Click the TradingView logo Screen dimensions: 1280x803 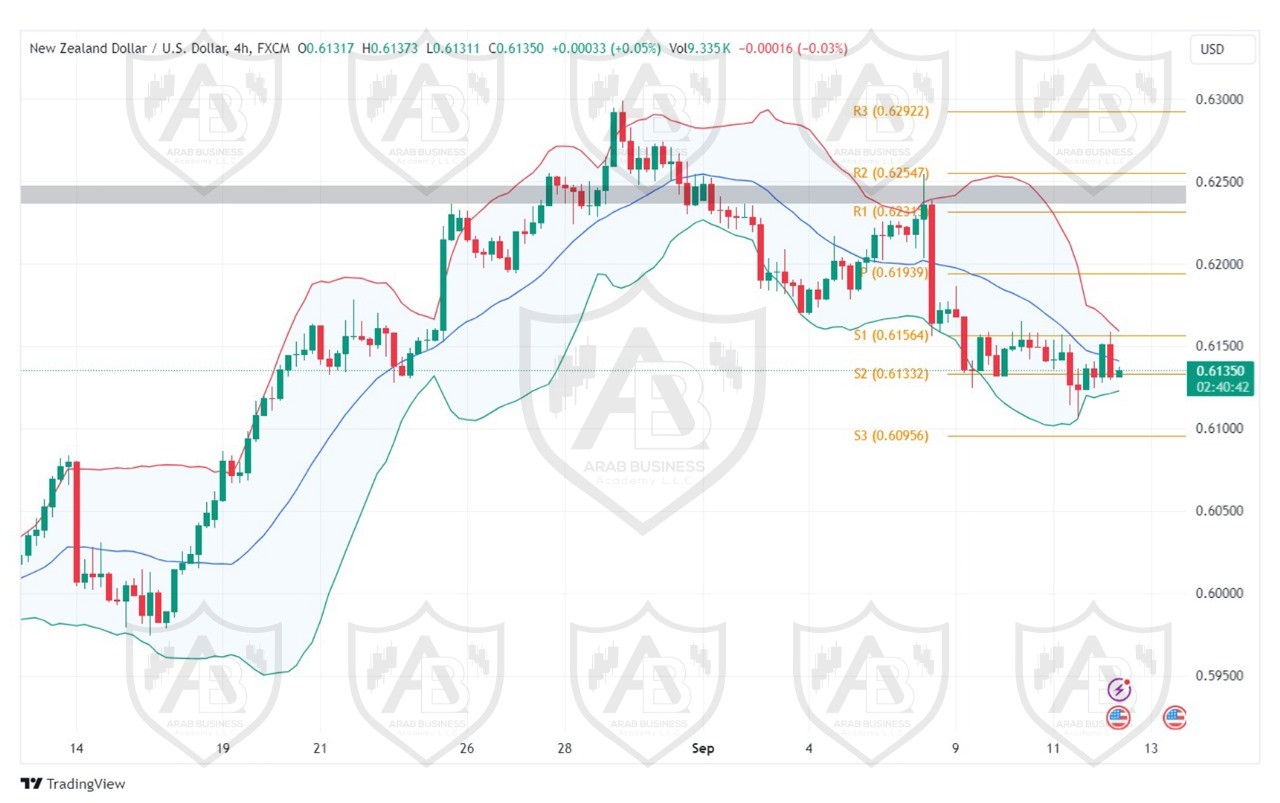coord(74,784)
